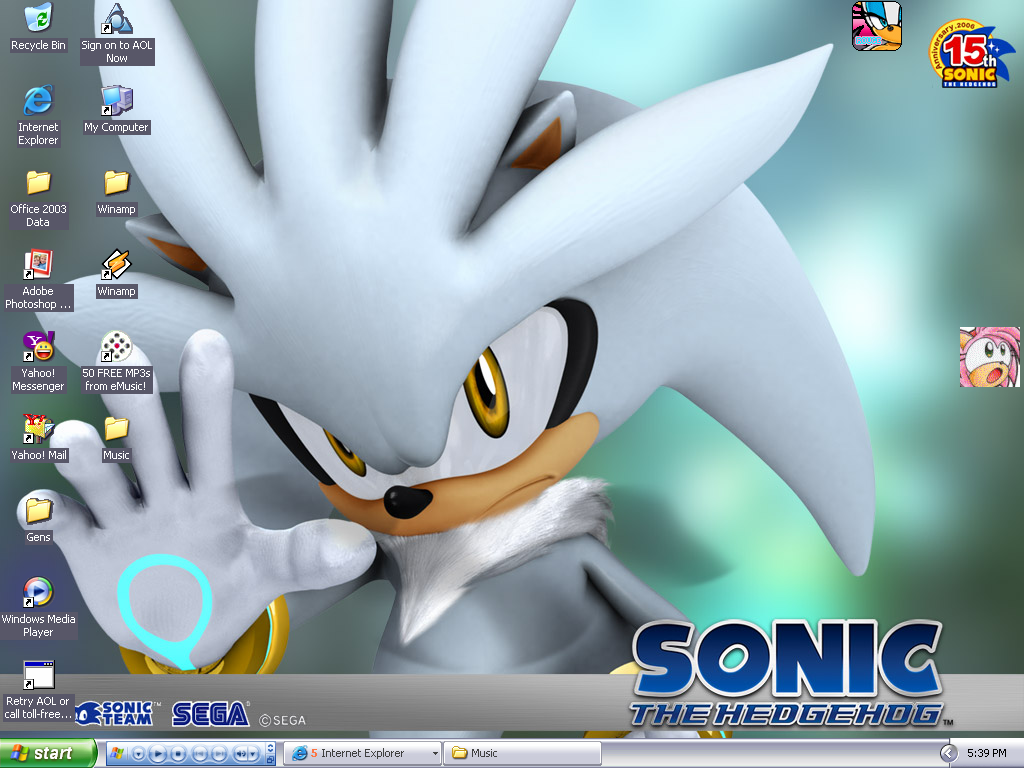The height and width of the screenshot is (768, 1024).
Task: Expand the Internet Explorer taskbar group arrow
Action: point(436,754)
